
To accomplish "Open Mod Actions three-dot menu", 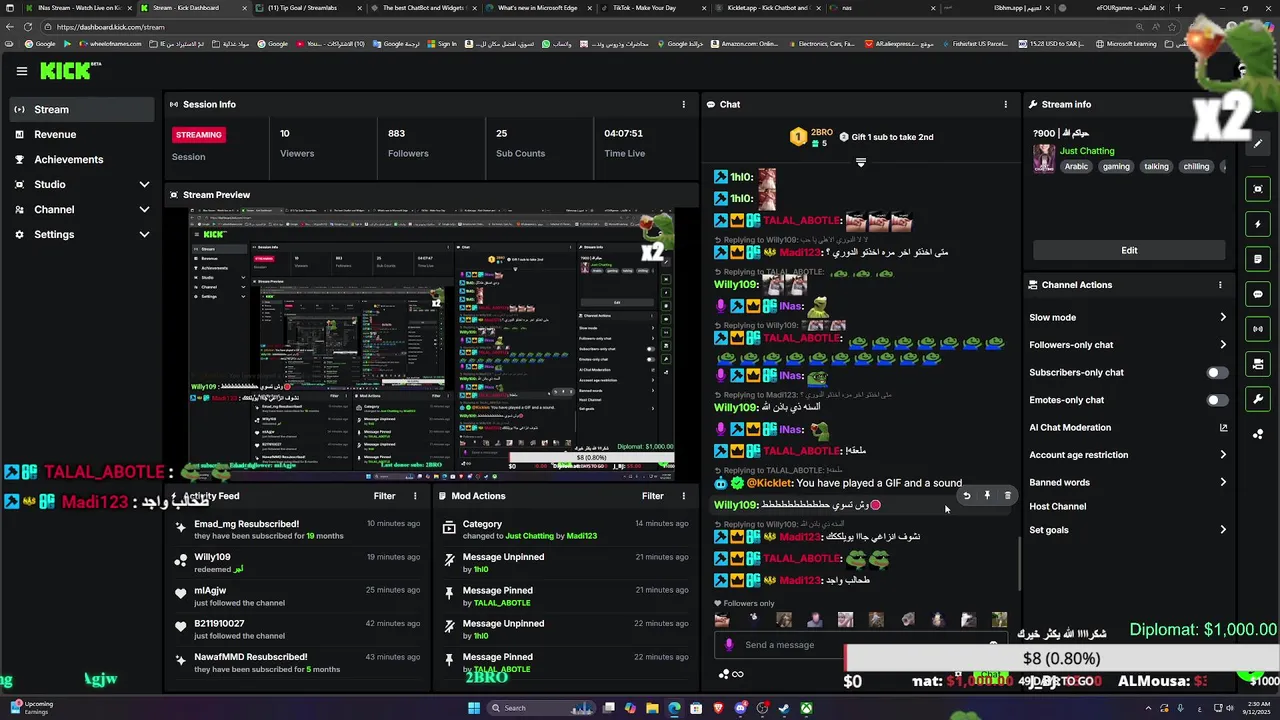I will click(x=684, y=496).
